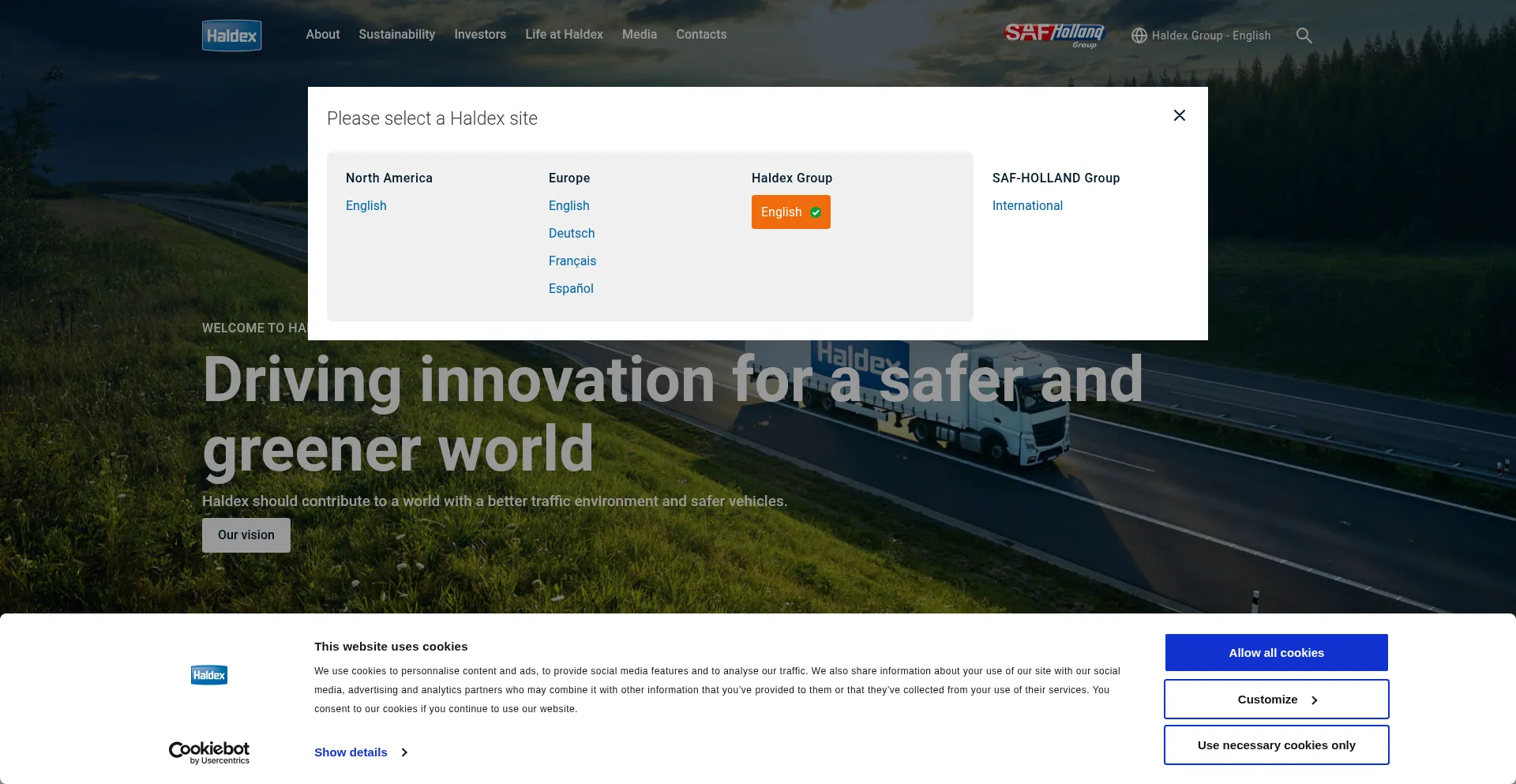Viewport: 1516px width, 784px height.
Task: Open the search magnifier icon
Action: coord(1304,36)
